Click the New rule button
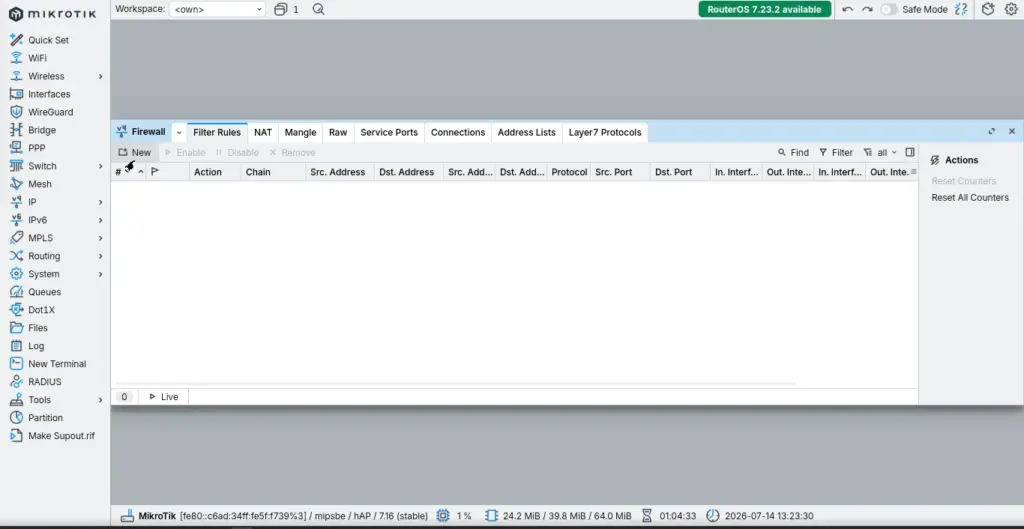The height and width of the screenshot is (529, 1024). [135, 152]
